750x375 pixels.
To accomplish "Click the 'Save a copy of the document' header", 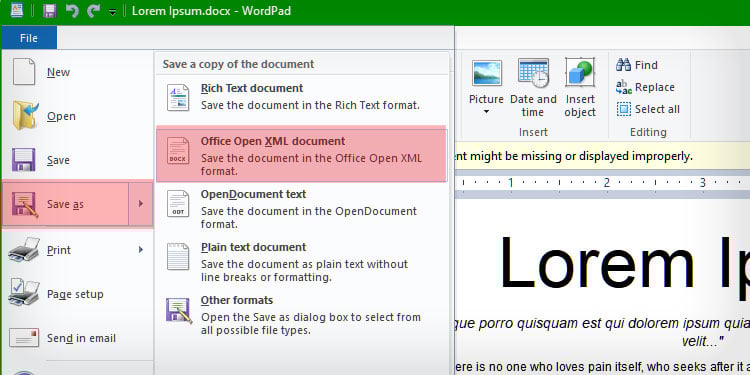I will (238, 64).
